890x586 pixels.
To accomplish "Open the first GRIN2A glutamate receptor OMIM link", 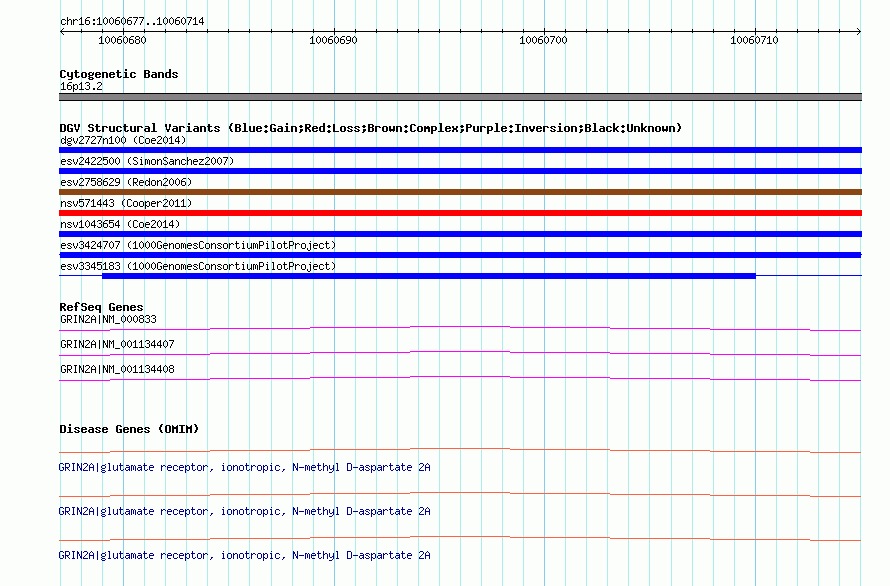I will tap(244, 467).
